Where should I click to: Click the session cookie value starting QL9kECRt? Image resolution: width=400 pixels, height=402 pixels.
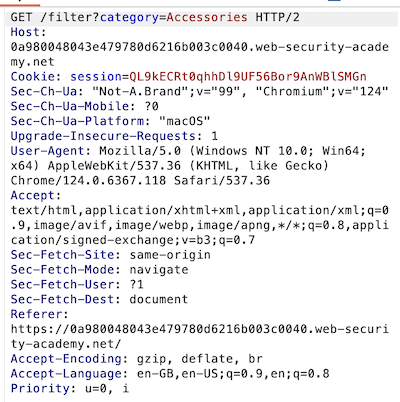tap(248, 77)
